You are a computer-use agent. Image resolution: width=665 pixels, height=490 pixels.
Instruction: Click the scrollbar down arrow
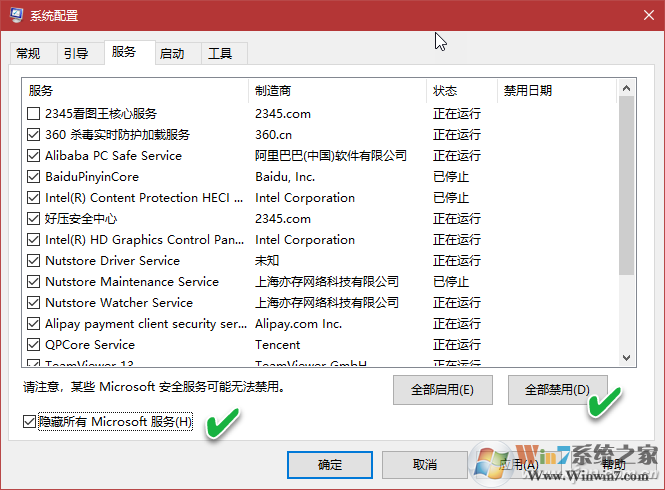tap(626, 358)
